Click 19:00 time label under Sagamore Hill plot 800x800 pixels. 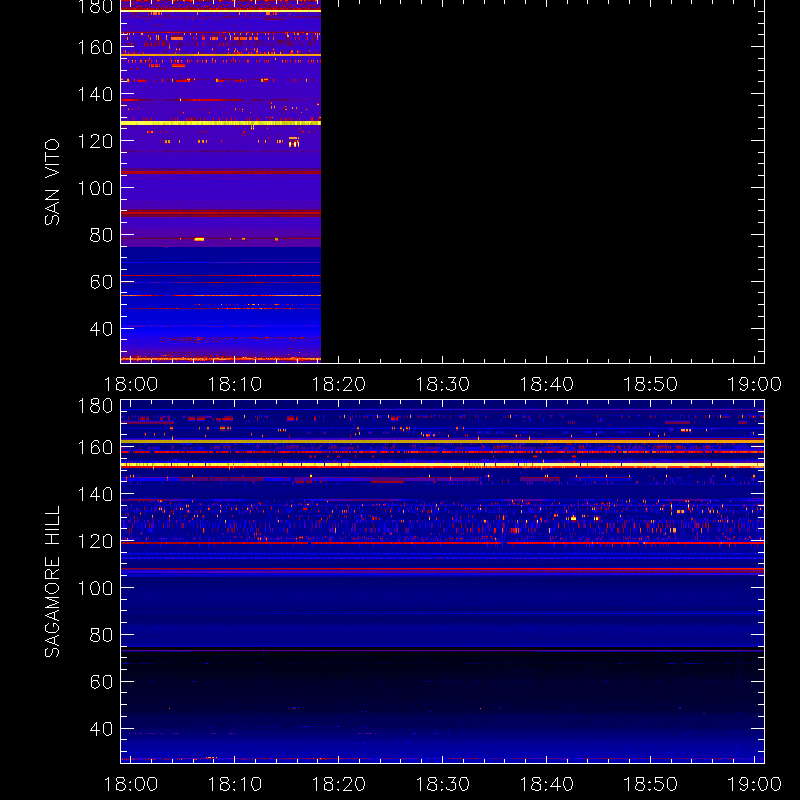pos(754,784)
